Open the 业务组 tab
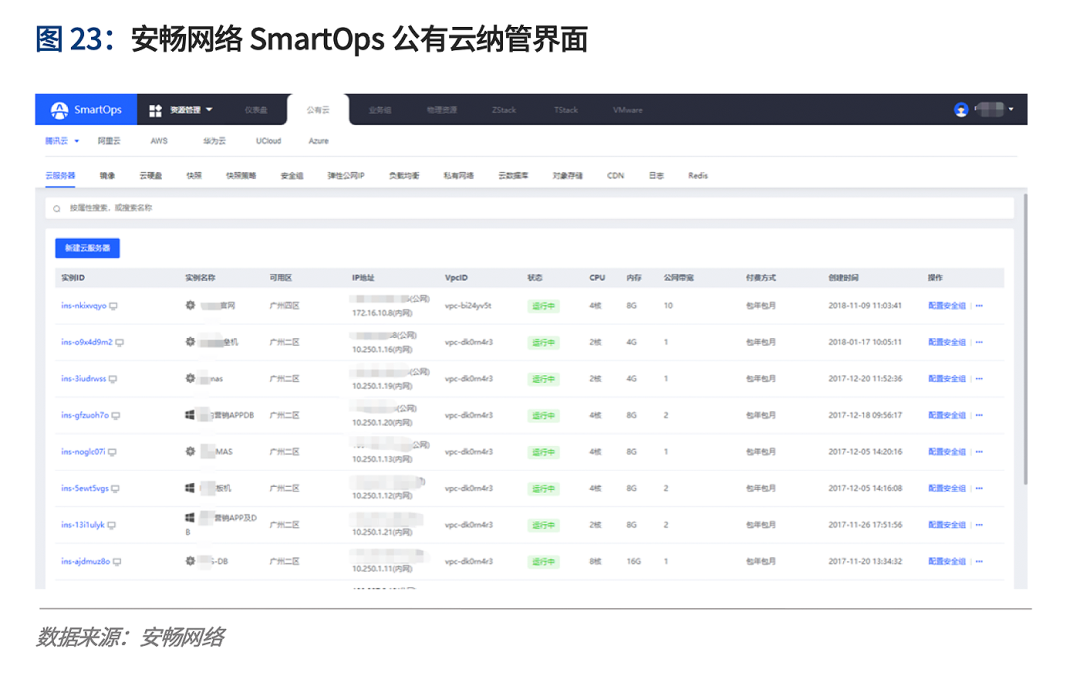 pos(380,110)
